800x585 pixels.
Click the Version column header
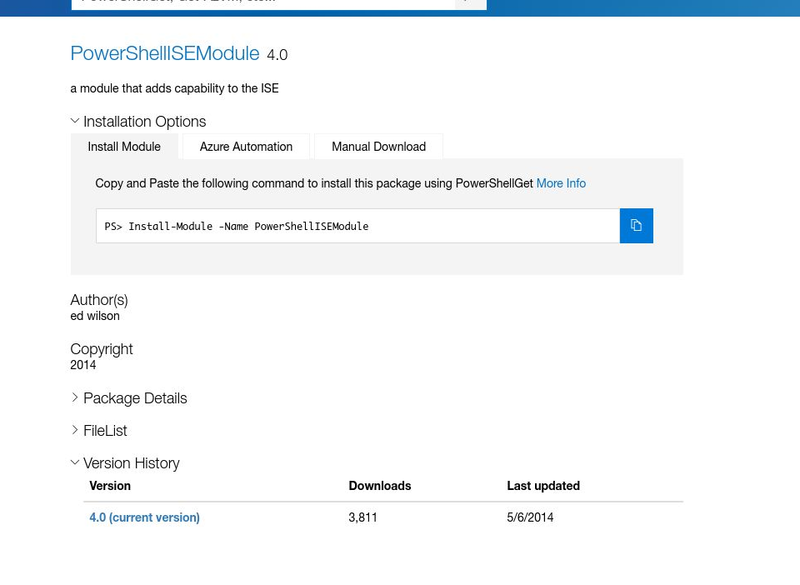(x=110, y=486)
